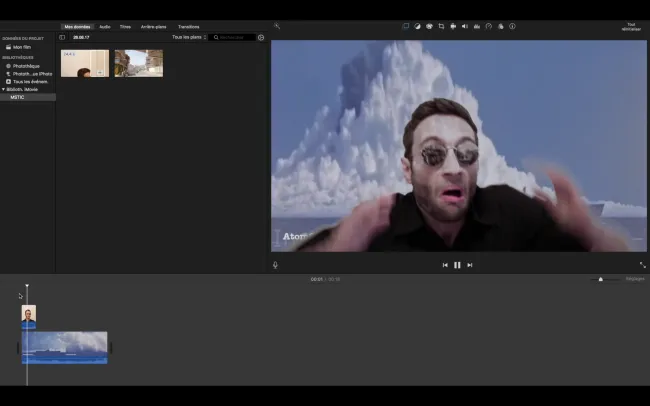The height and width of the screenshot is (406, 650).
Task: Select Tous les événem. item
Action: (28, 82)
